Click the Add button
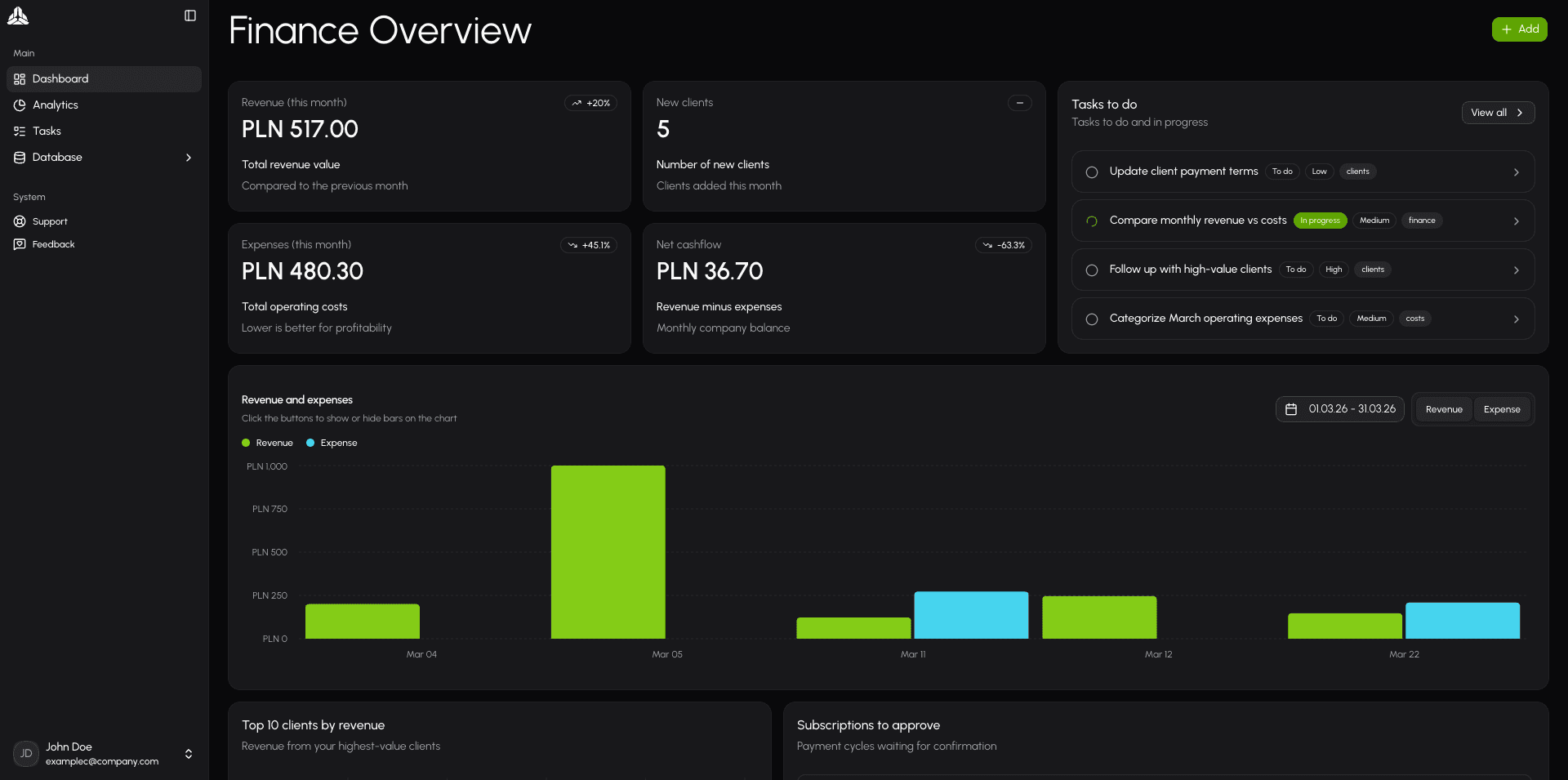The width and height of the screenshot is (1568, 780). (x=1519, y=29)
